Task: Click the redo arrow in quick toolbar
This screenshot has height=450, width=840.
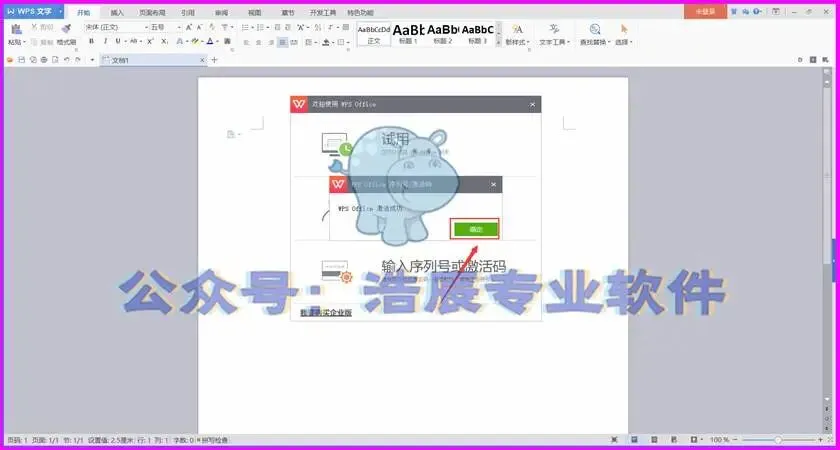Action: point(78,60)
